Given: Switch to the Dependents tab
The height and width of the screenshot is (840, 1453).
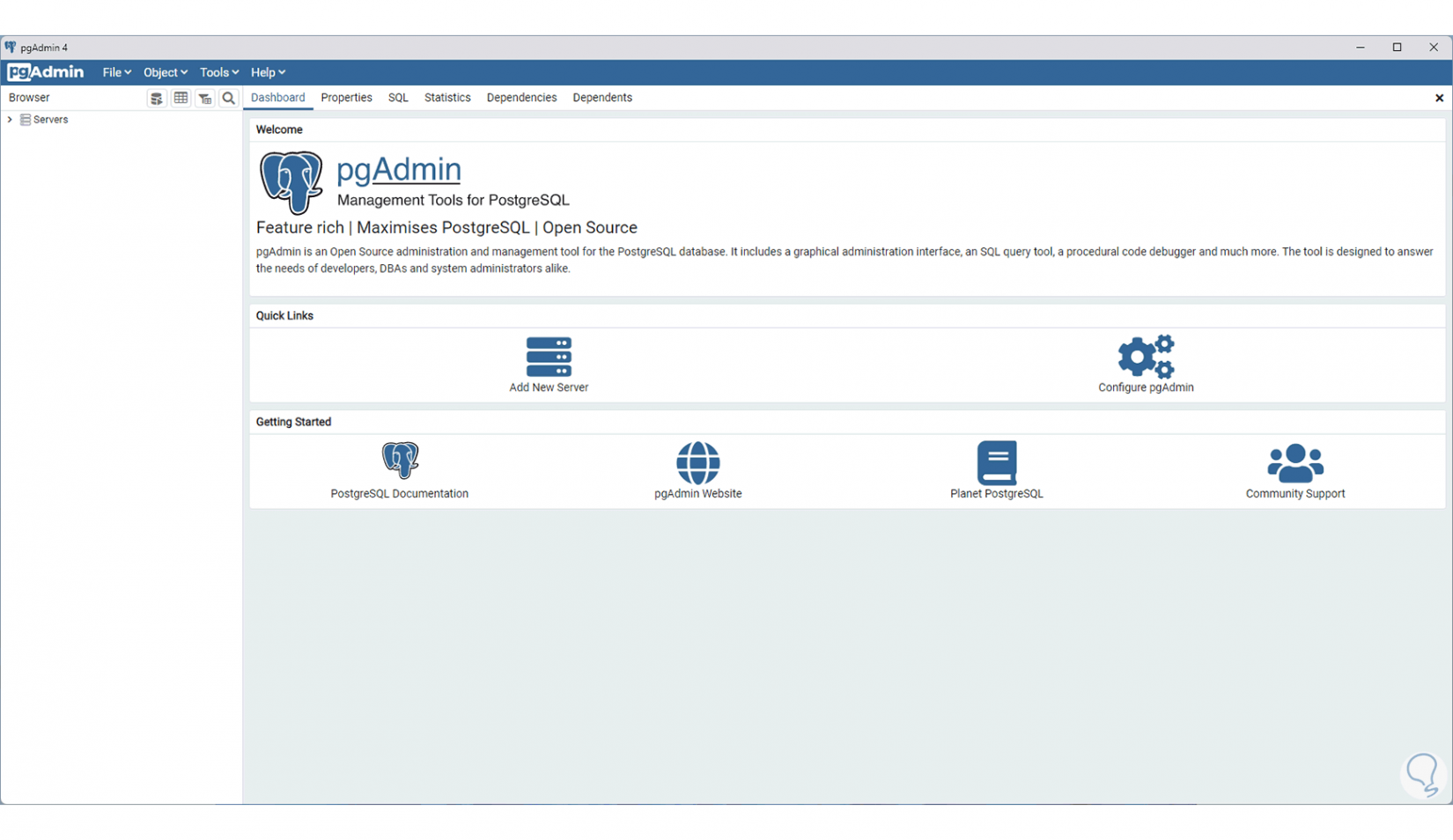Looking at the screenshot, I should tap(602, 98).
